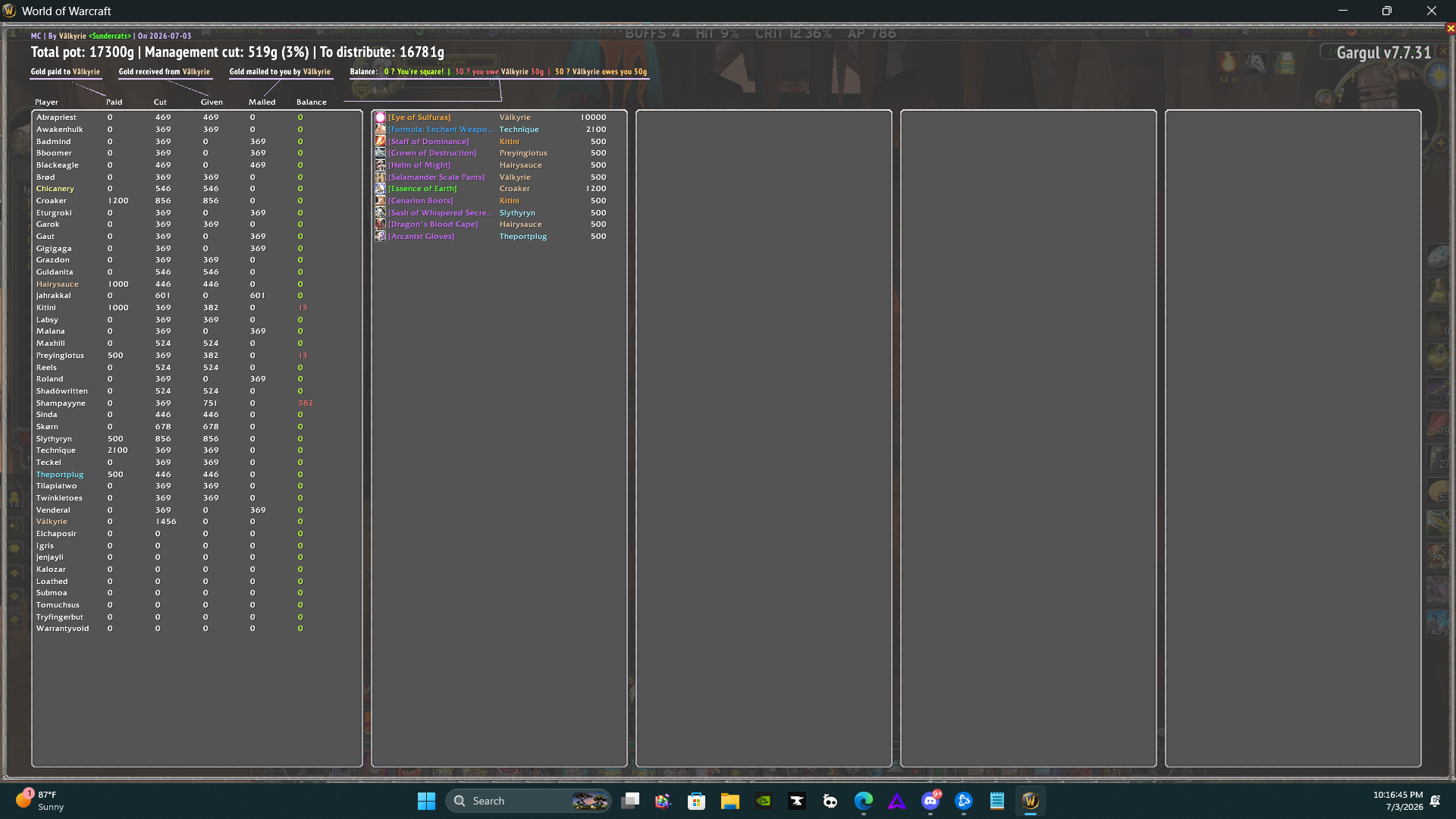Click the Balance column header
The height and width of the screenshot is (819, 1456).
(312, 102)
